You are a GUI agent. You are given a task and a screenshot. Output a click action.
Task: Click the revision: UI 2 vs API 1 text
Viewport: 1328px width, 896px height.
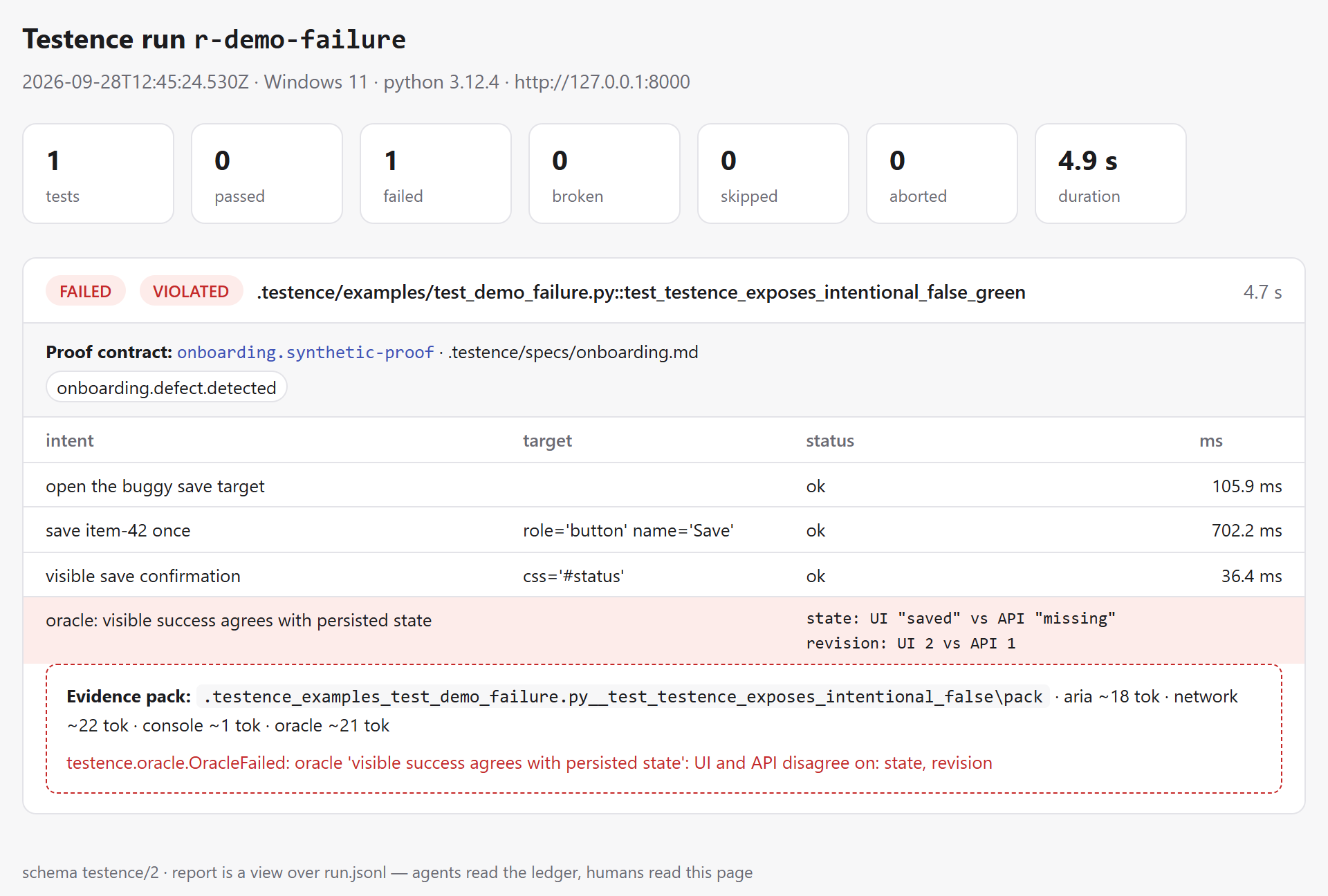tap(911, 644)
